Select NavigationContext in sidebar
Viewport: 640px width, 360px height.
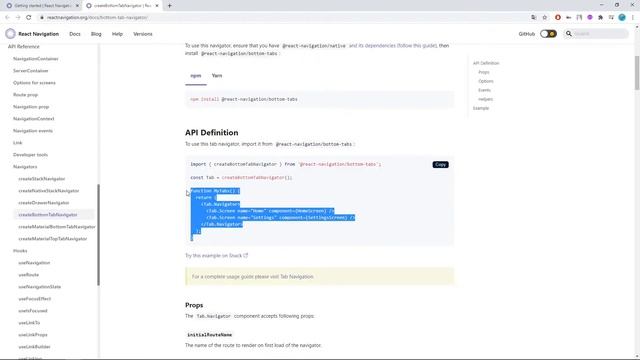(33, 119)
